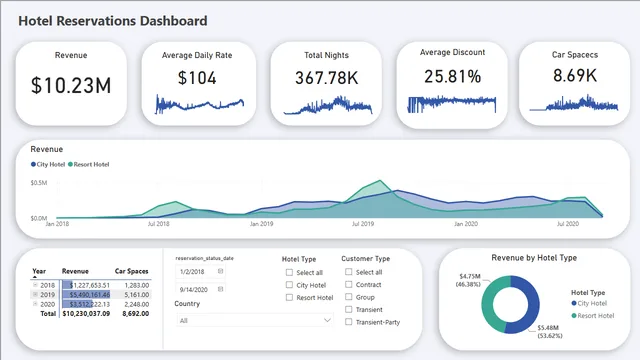
Task: Check the Transient customer type
Action: pyautogui.click(x=349, y=309)
